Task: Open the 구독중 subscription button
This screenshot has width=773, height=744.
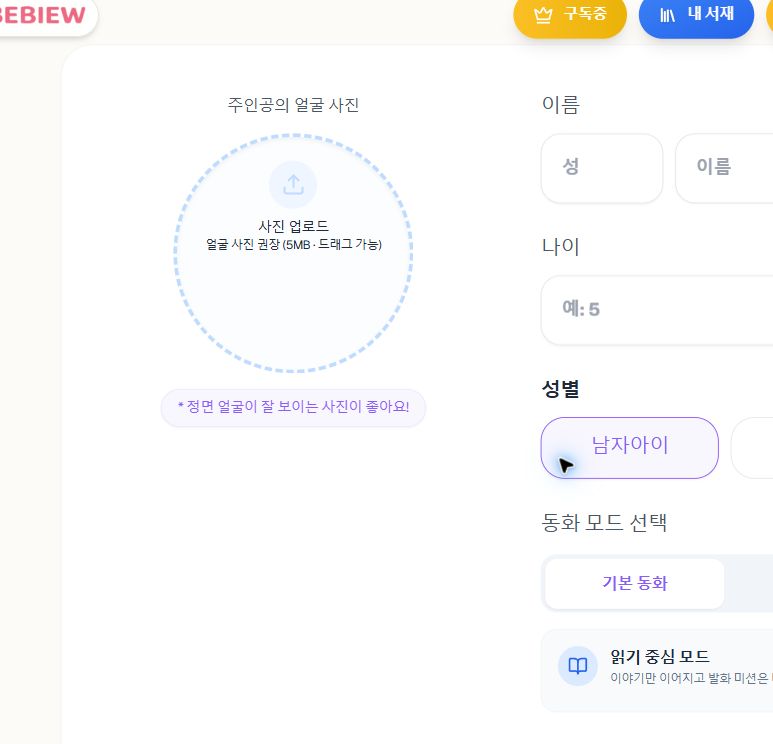Action: (570, 15)
